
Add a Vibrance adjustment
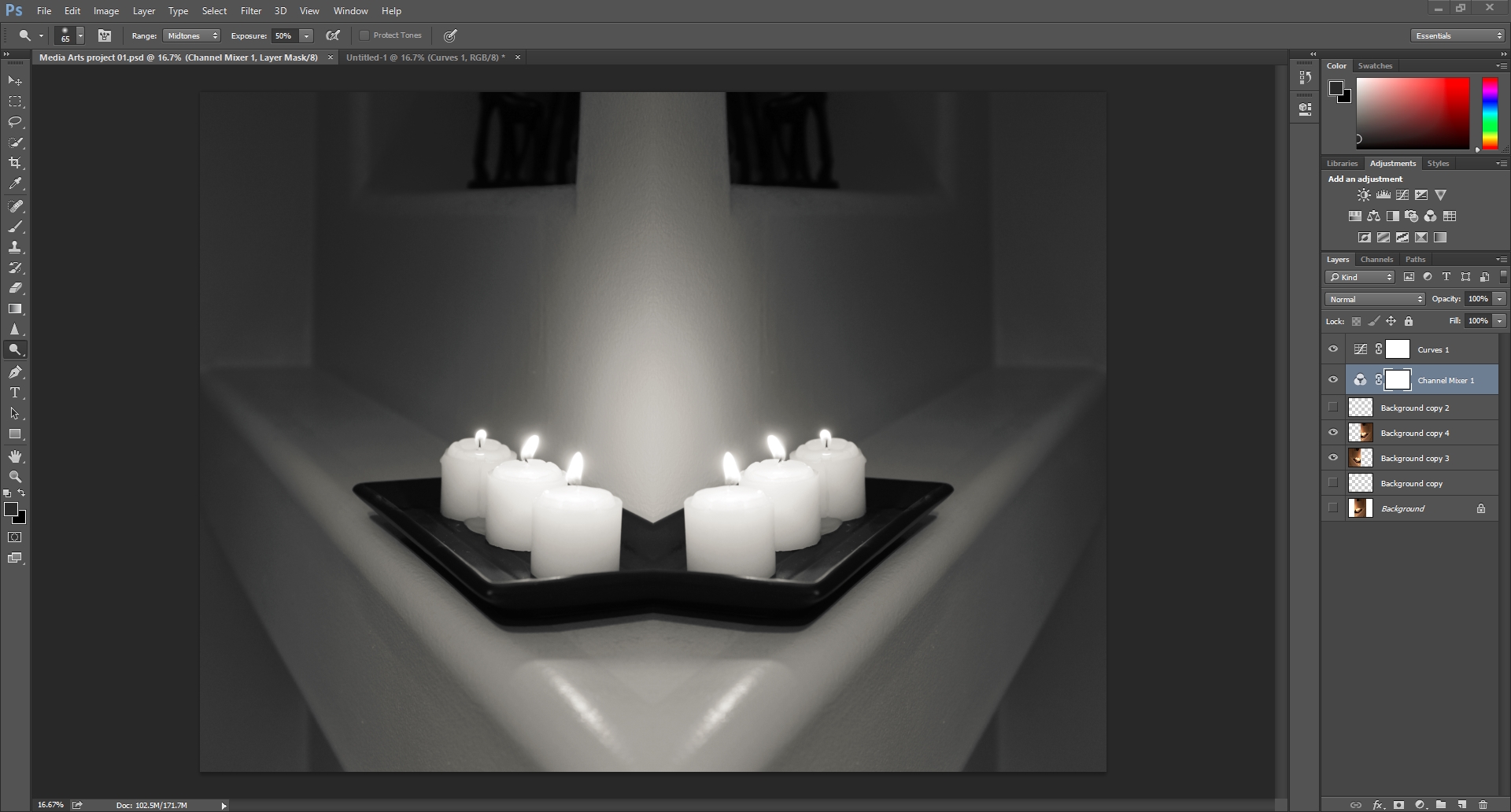coord(1440,195)
